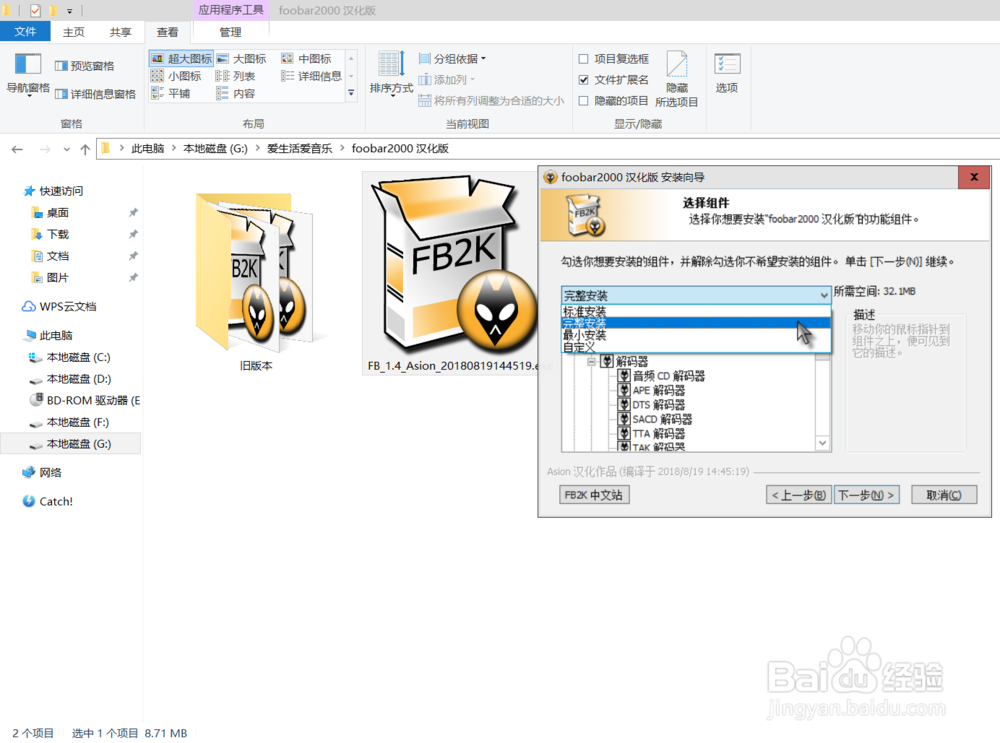Select the FB_1.4_Asion installer file

click(450, 274)
